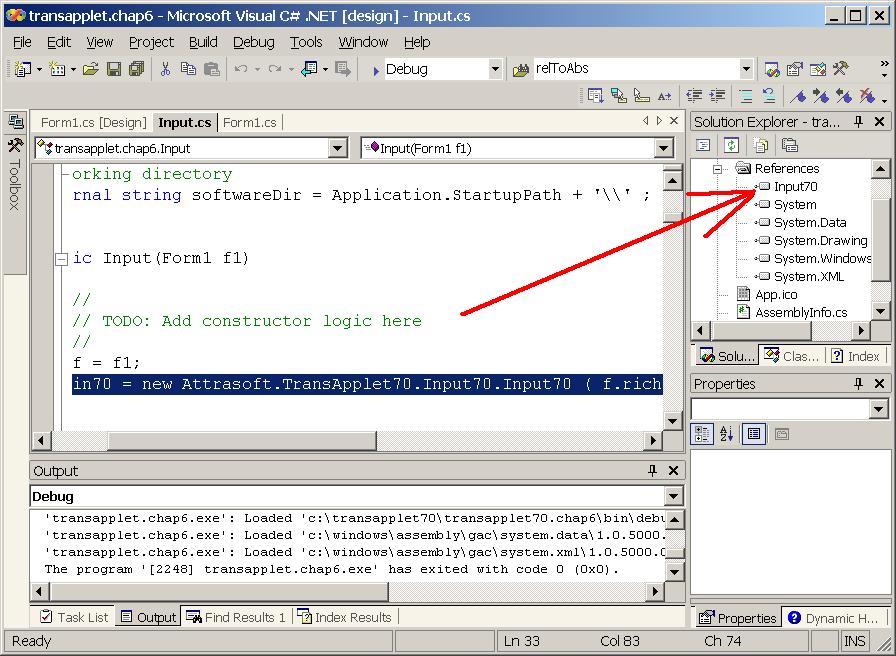Toggle auto-hide pin on Output panel
The height and width of the screenshot is (656, 896).
click(x=652, y=470)
